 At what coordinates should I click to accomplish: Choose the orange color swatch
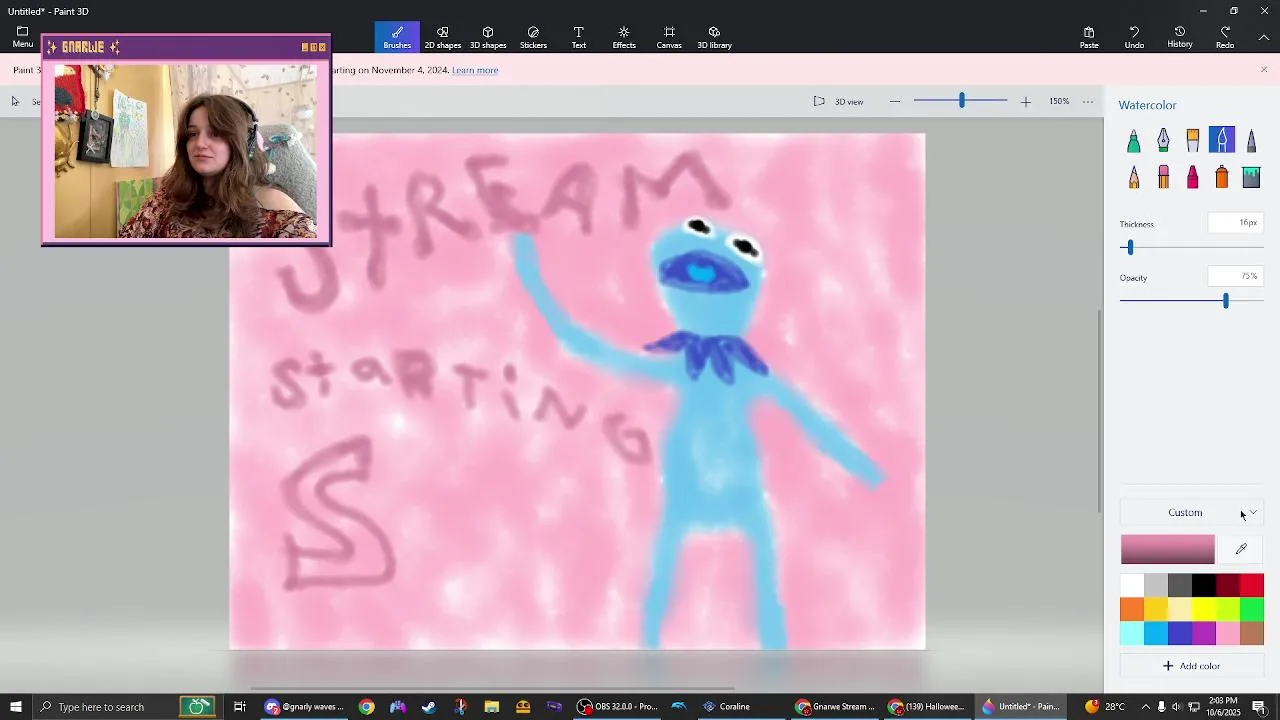point(1131,609)
